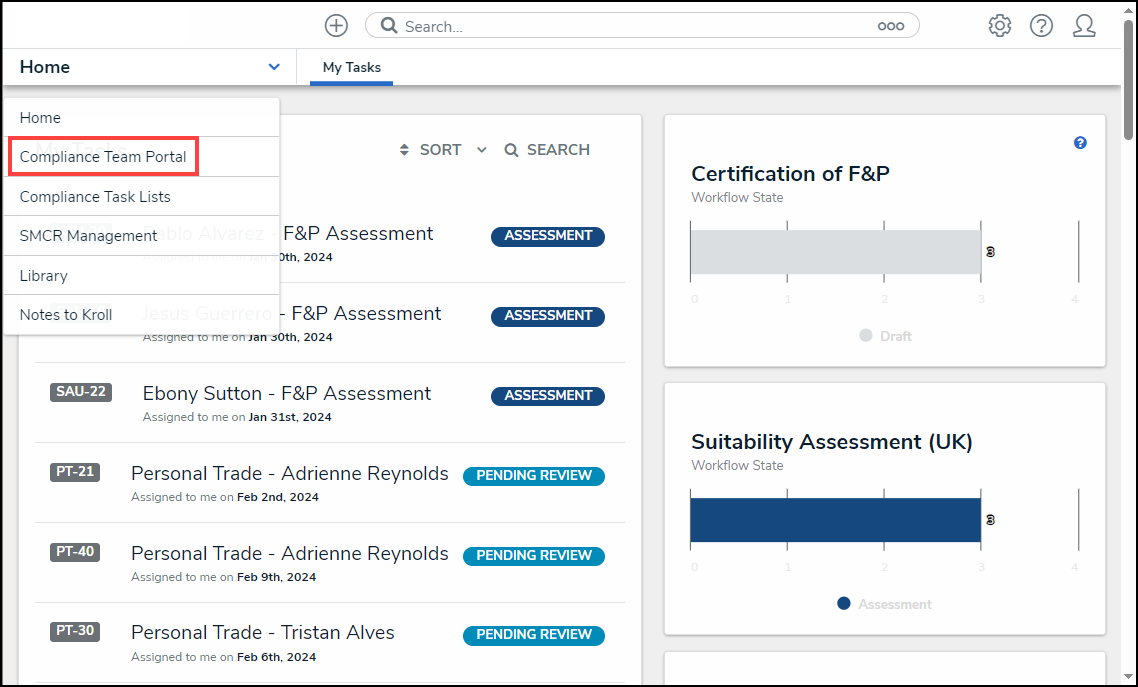Open settings with the gear icon
This screenshot has height=687, width=1138.
point(999,25)
